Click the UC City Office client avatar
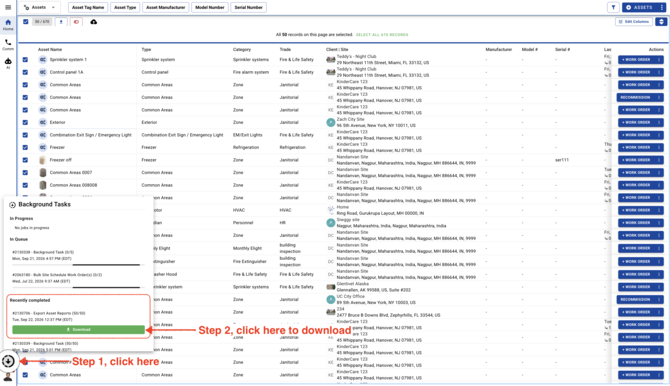Viewport: 670px width, 386px height. [330, 300]
